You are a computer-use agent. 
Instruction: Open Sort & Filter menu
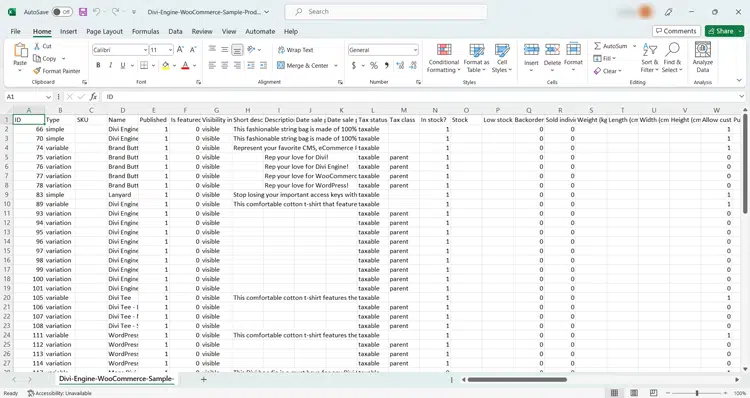pos(650,58)
